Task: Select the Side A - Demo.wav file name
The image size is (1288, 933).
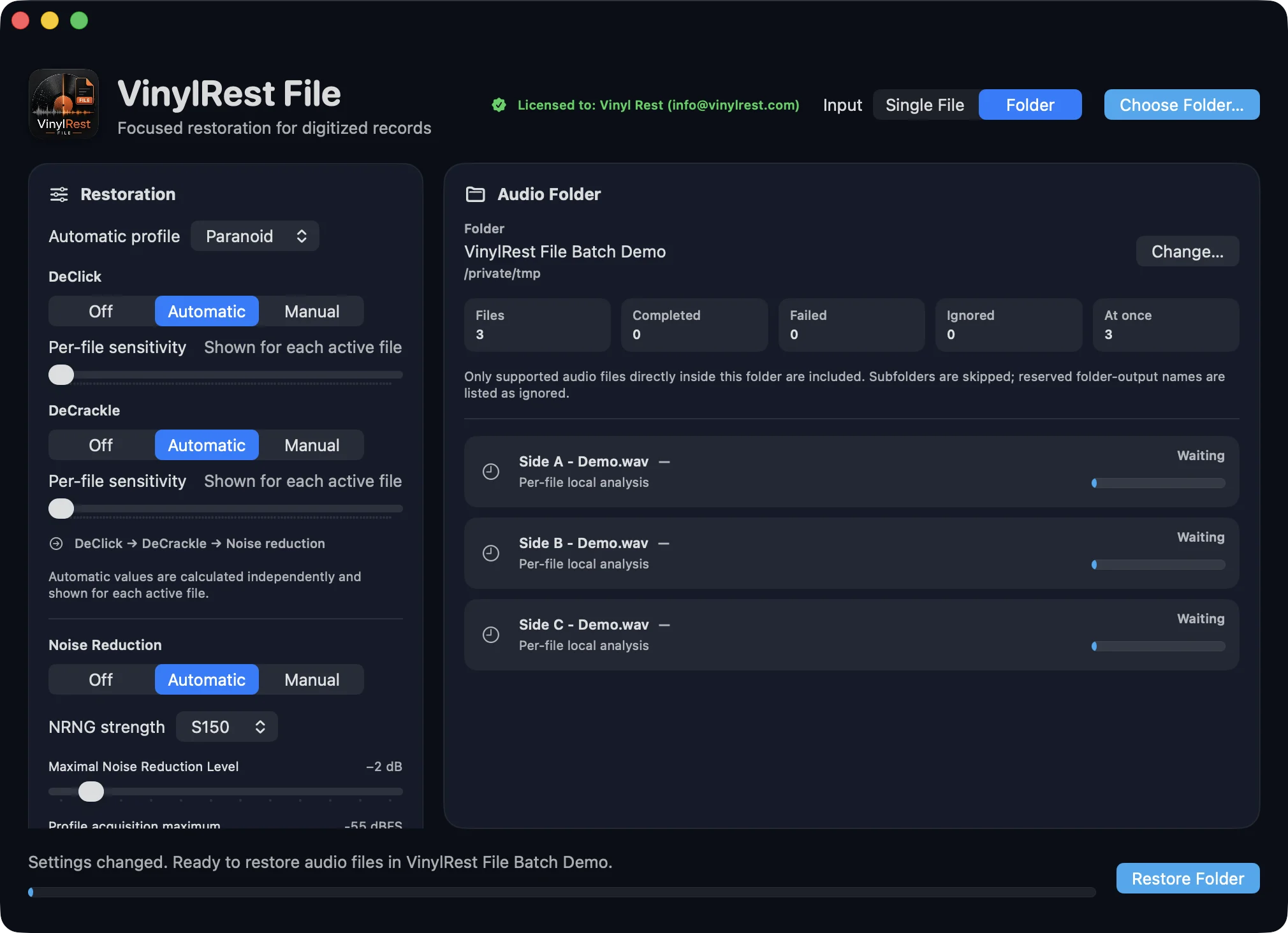Action: click(583, 461)
